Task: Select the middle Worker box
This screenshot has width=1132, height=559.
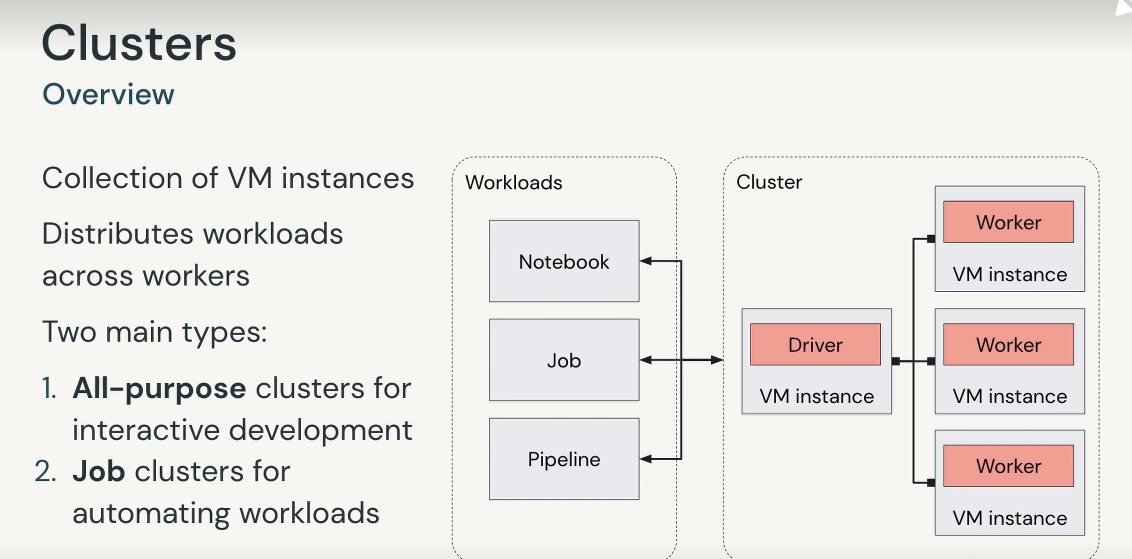Action: [x=1008, y=344]
